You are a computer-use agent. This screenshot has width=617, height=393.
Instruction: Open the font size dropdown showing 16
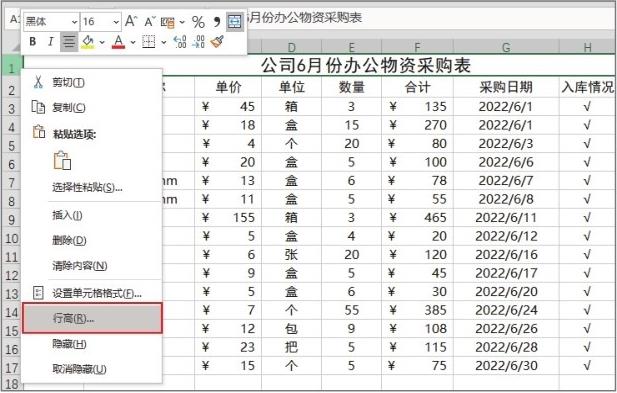tap(100, 22)
